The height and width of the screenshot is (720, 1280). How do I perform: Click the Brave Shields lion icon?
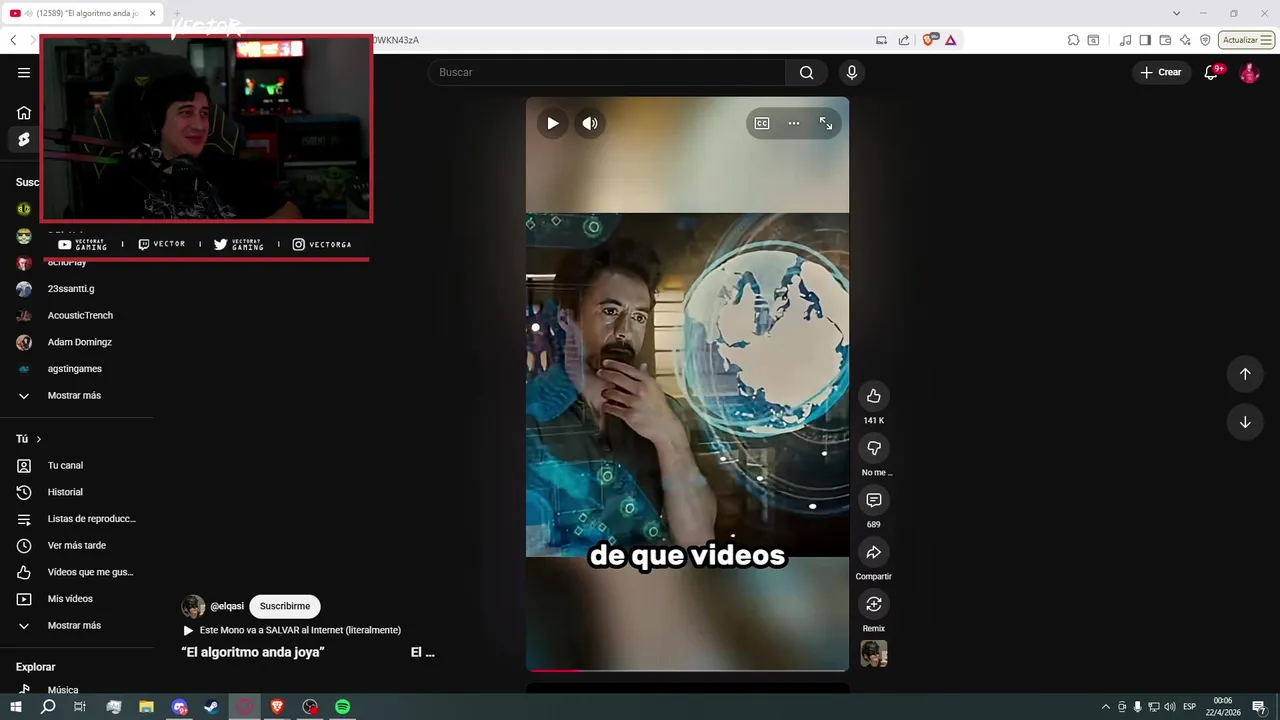click(x=929, y=40)
